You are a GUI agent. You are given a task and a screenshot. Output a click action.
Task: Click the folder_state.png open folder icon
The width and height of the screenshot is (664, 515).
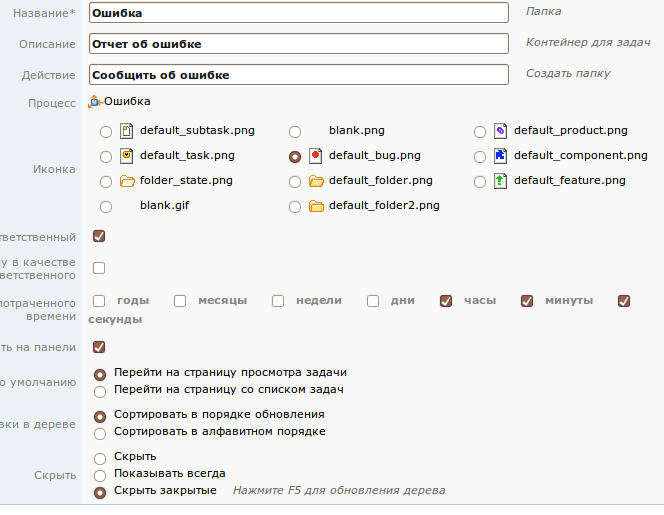pyautogui.click(x=127, y=181)
